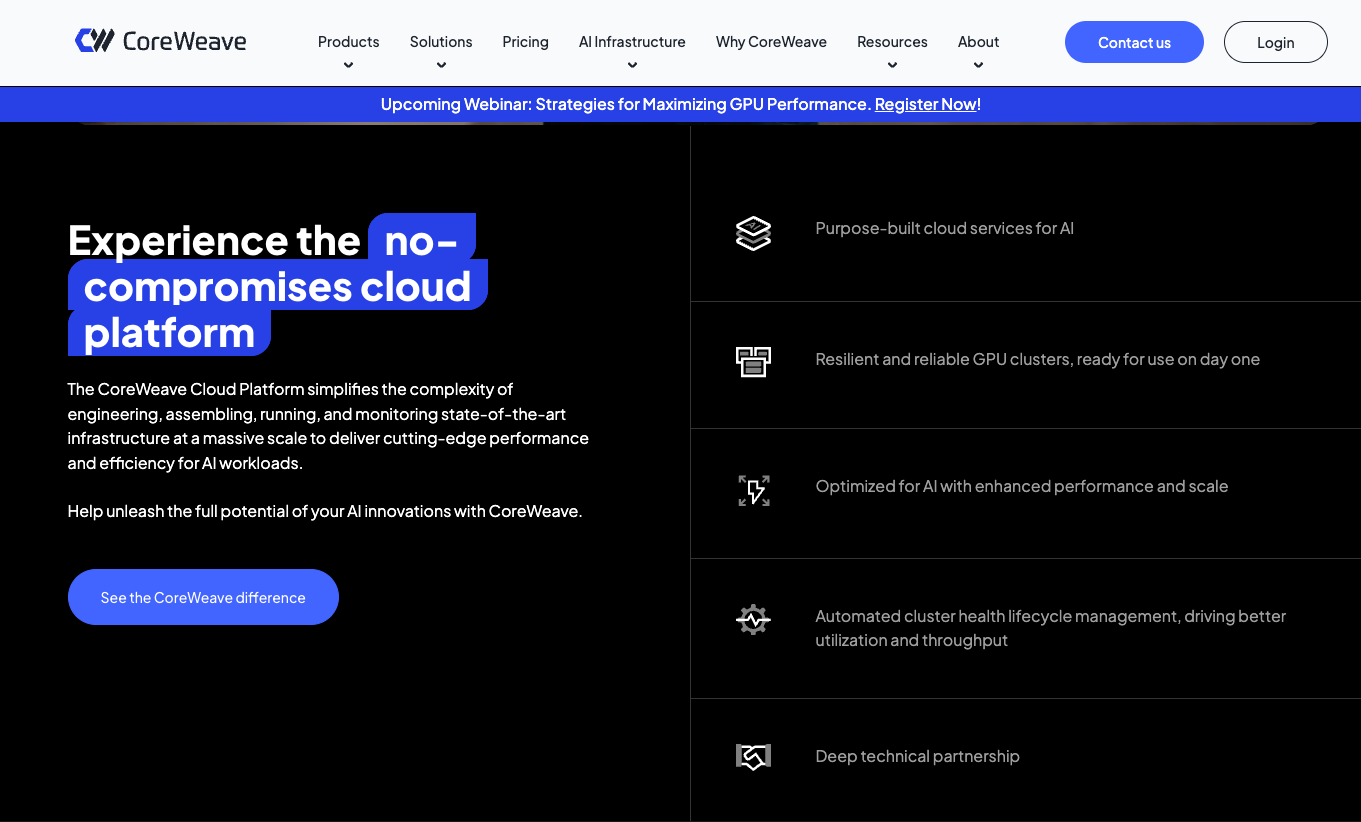Click the Contact us button
The image size is (1361, 822).
1134,42
